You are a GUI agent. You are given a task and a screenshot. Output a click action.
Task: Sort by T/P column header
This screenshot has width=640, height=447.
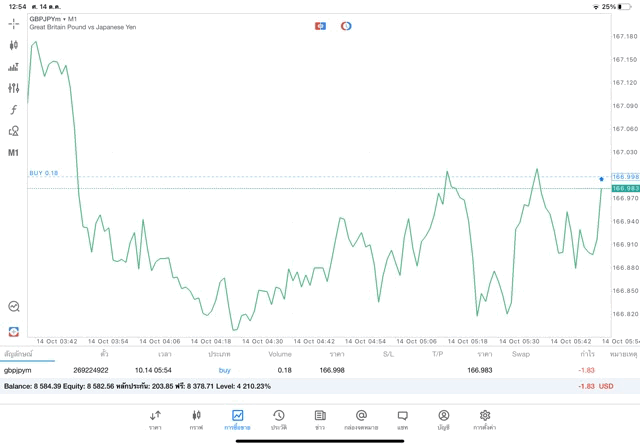(438, 354)
